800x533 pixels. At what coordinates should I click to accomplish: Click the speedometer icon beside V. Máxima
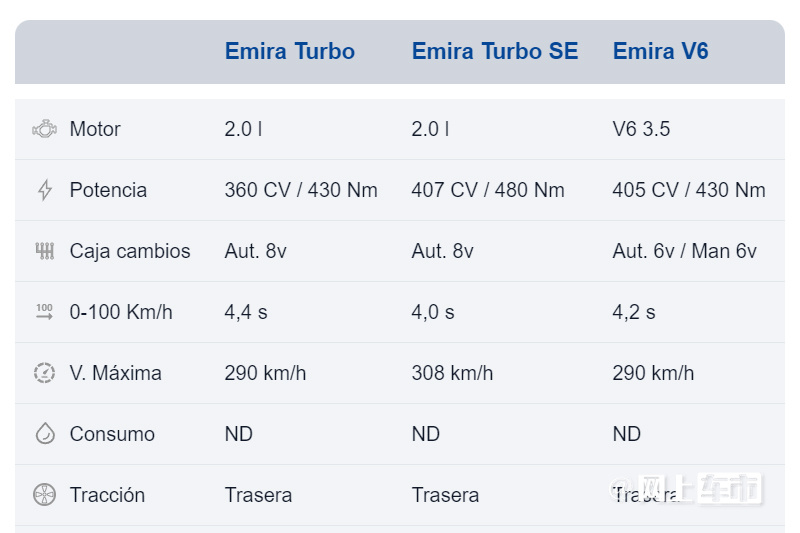point(44,373)
